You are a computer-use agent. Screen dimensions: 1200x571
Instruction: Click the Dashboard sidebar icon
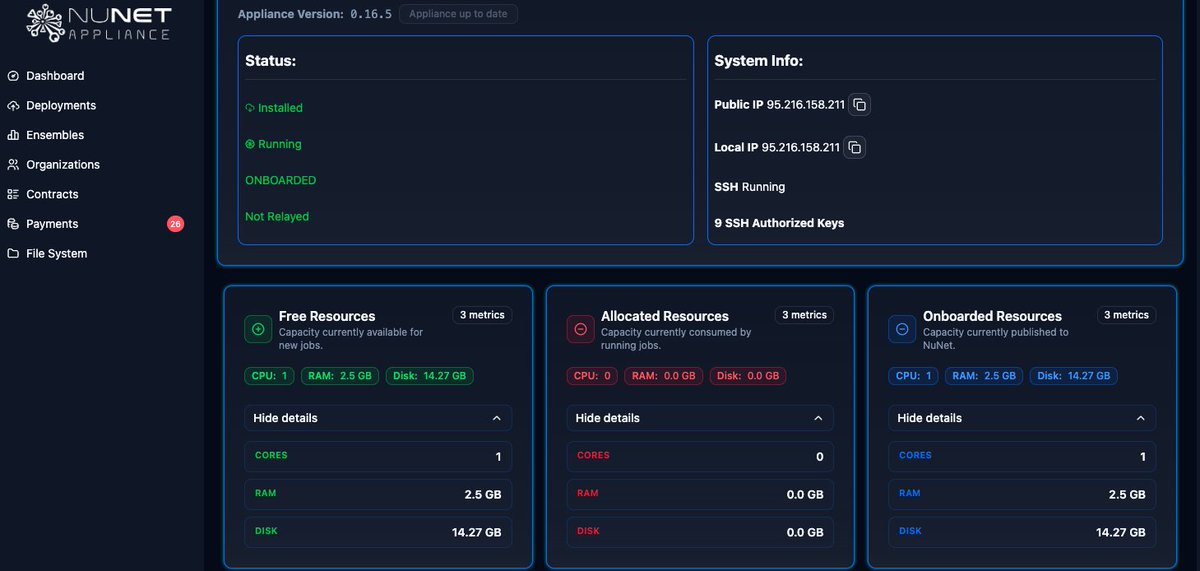[13, 76]
